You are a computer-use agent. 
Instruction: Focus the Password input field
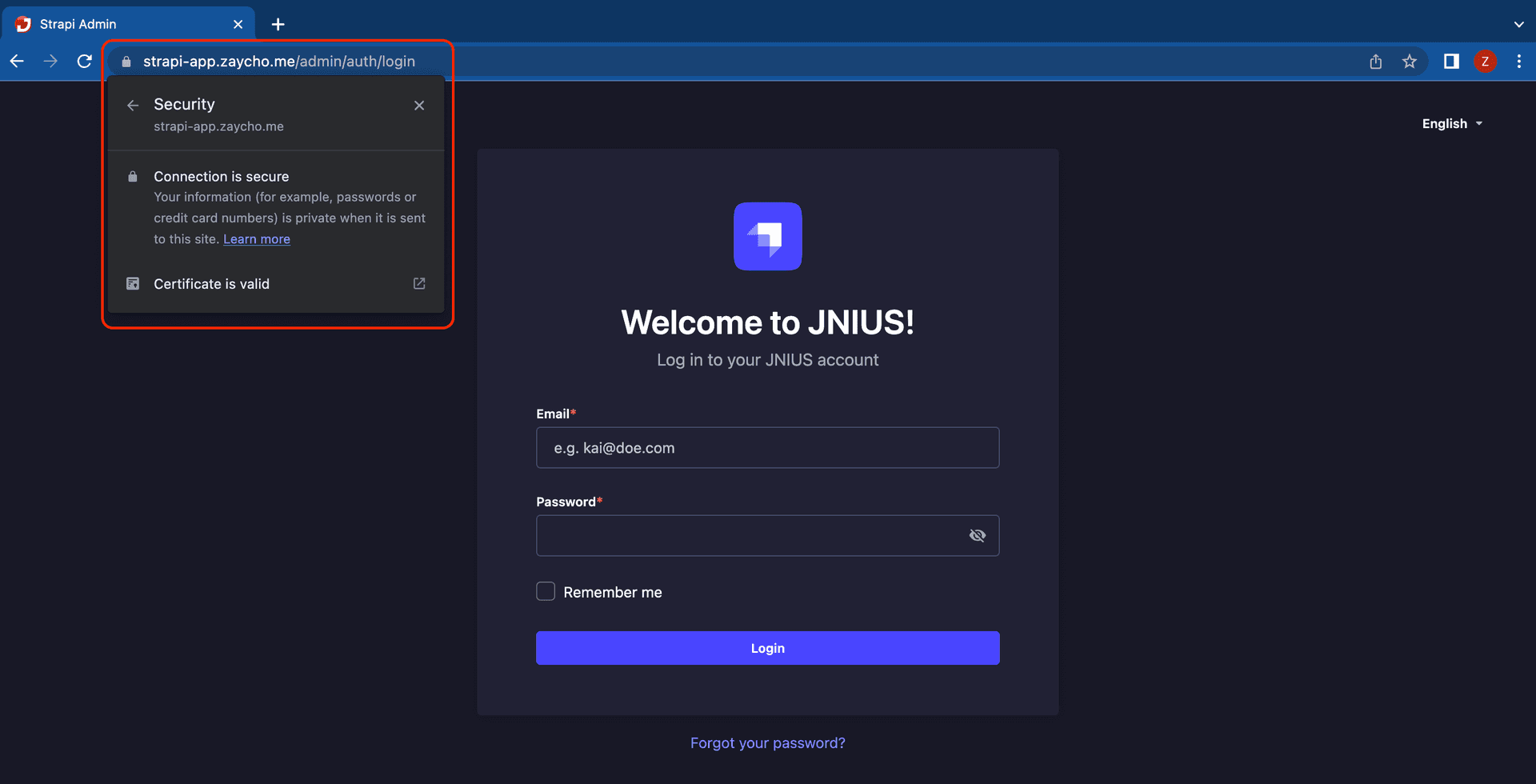[768, 535]
